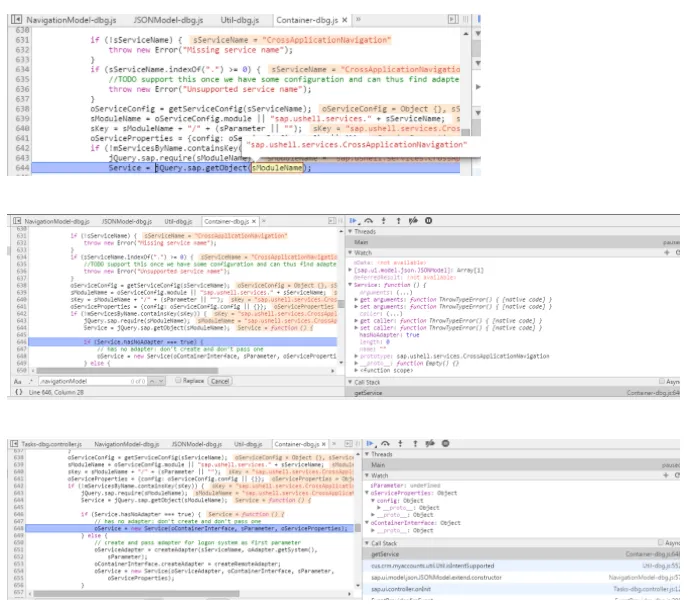Viewport: 691px width, 613px height.
Task: Click show debugger icon in top DevTools panel
Action: pyautogui.click(x=453, y=19)
